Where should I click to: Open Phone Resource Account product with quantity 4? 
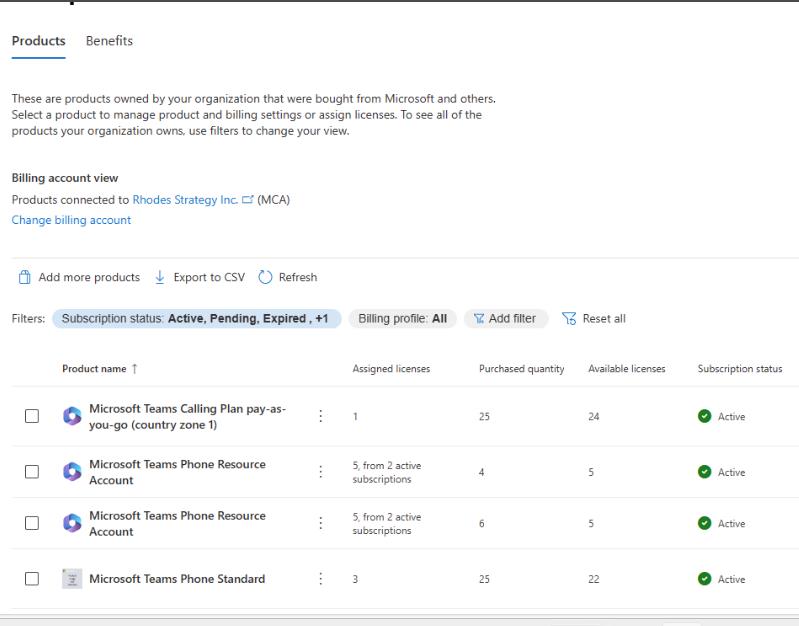(177, 472)
